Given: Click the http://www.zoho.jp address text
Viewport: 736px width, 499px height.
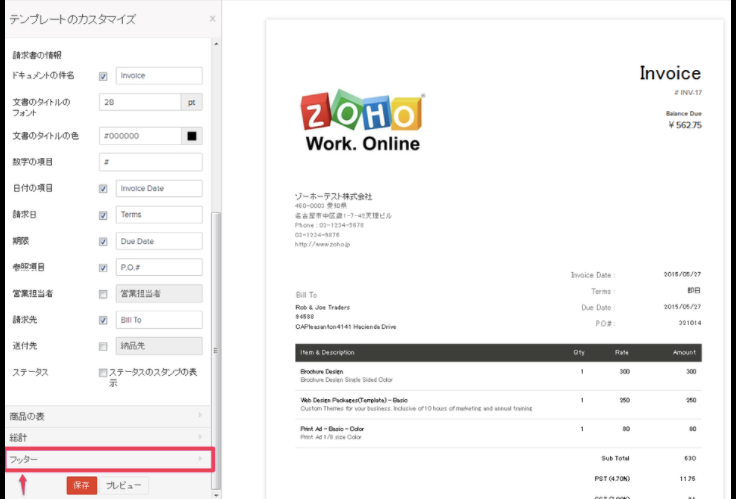Looking at the screenshot, I should pyautogui.click(x=322, y=244).
